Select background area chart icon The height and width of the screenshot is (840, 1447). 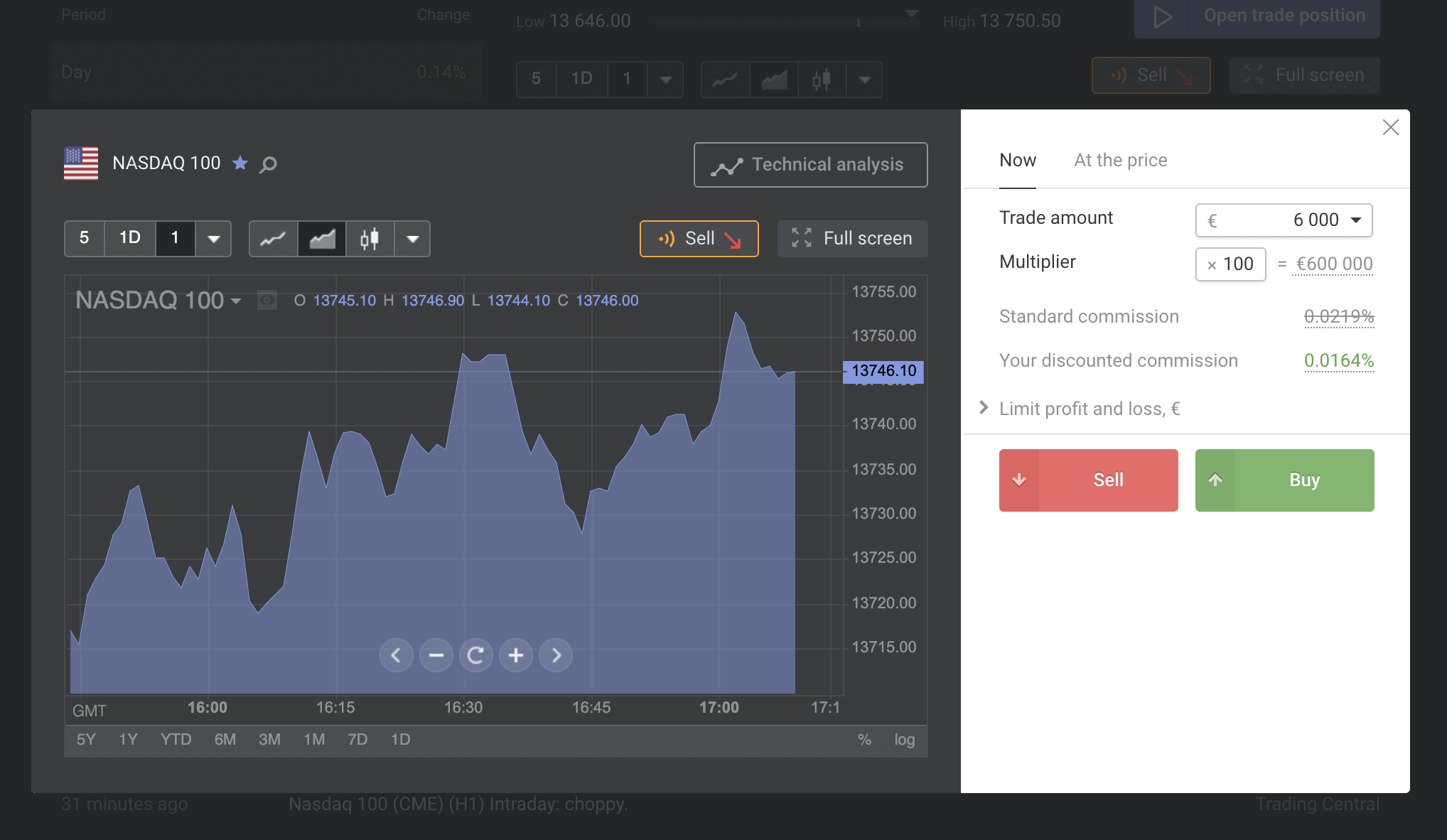[x=774, y=79]
